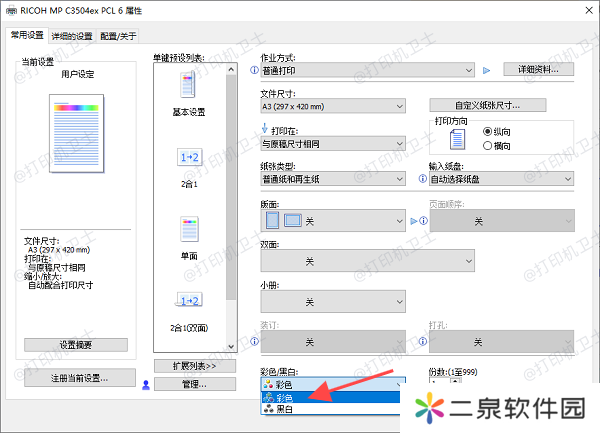The image size is (600, 433).
Task: Click the 扩展列表>> button
Action: tap(195, 366)
